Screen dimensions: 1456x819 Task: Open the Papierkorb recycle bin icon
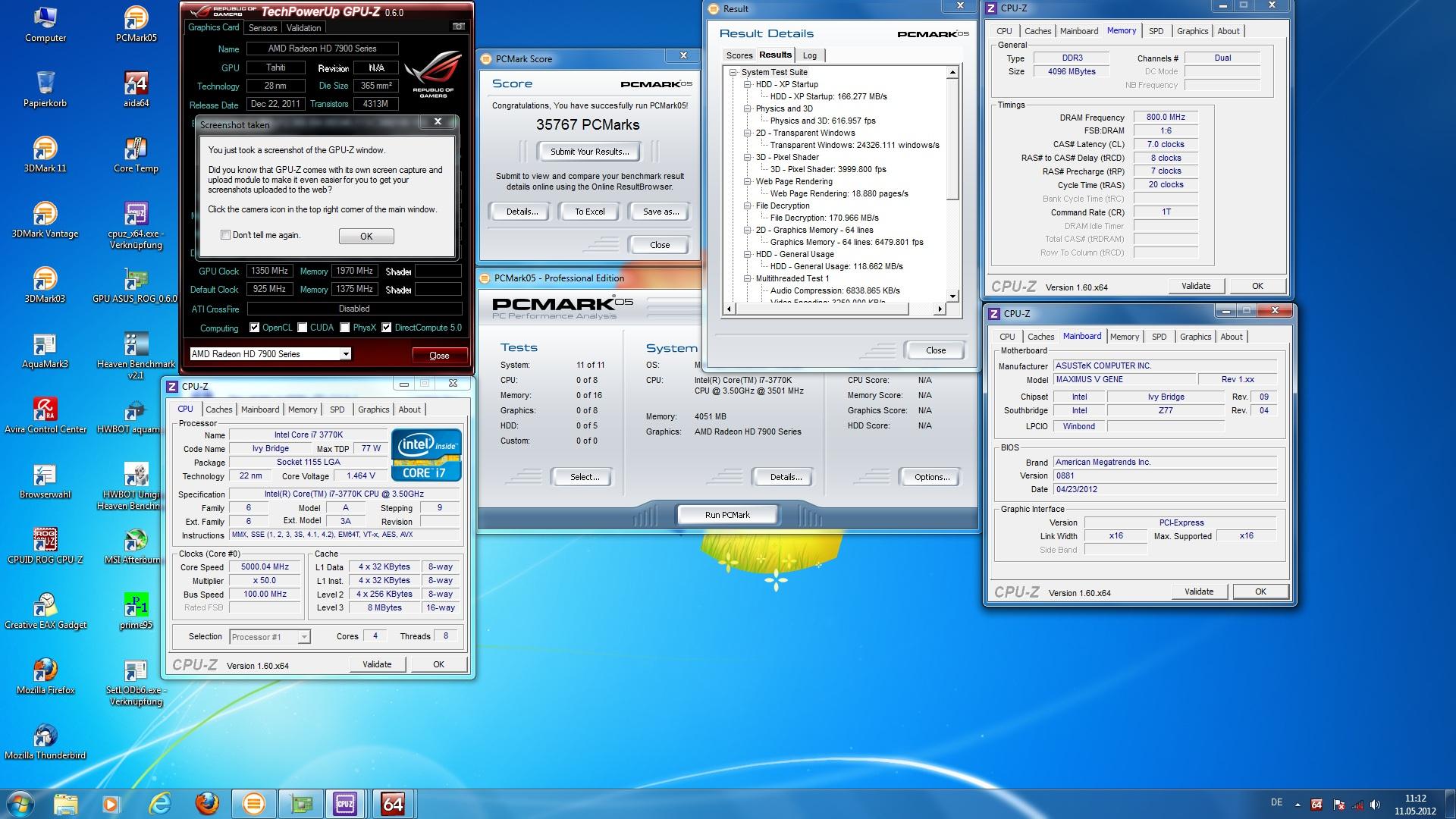45,89
